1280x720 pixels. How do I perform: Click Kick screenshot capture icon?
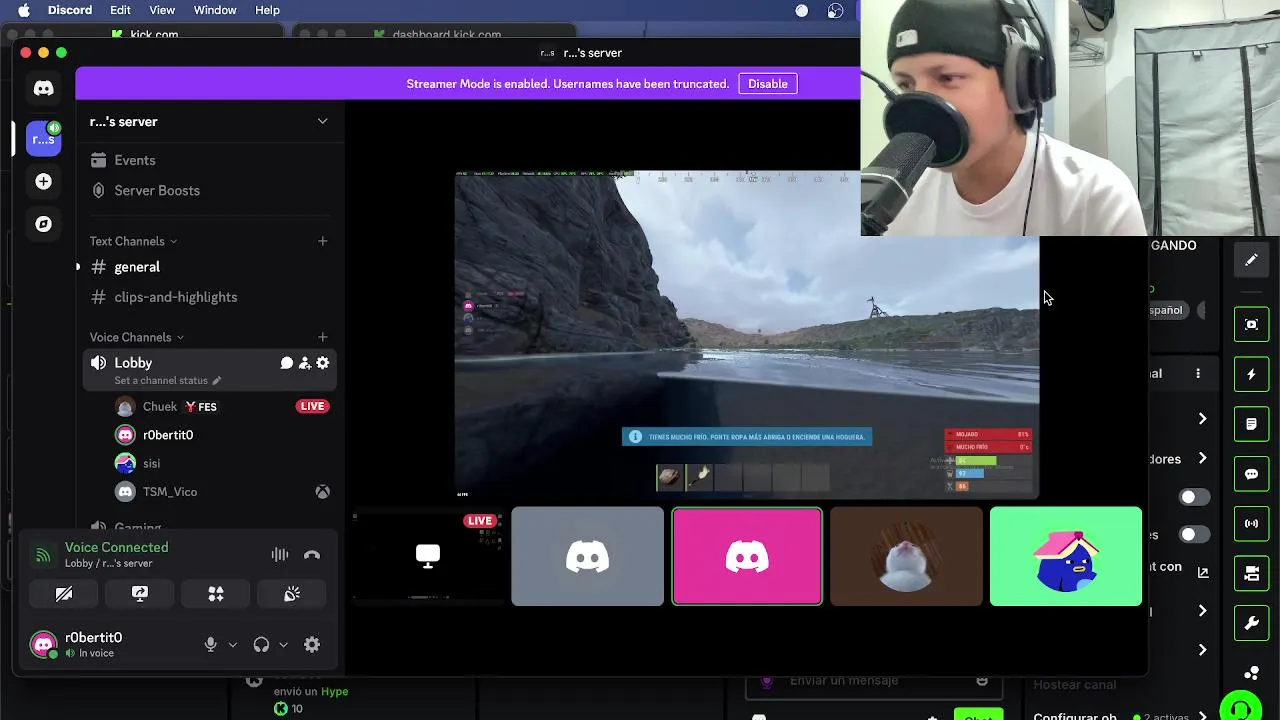1251,324
